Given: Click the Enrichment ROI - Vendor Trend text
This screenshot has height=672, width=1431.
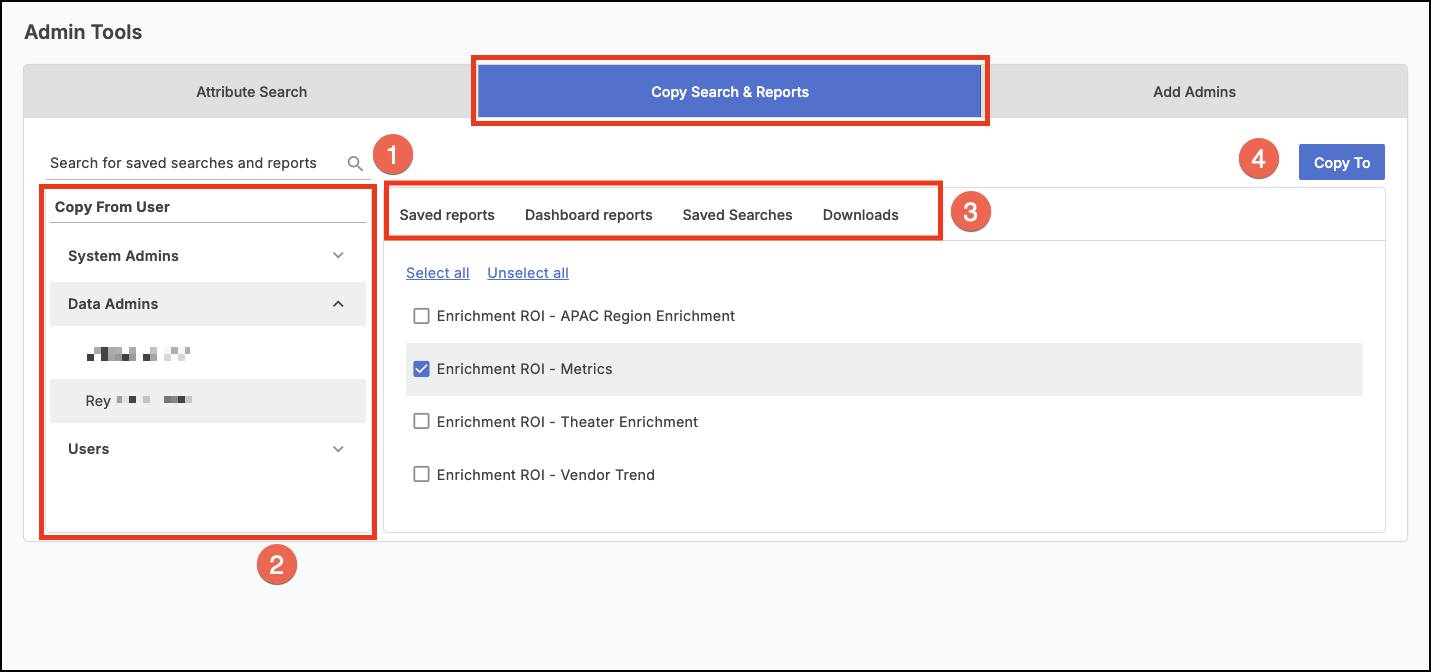Looking at the screenshot, I should tap(546, 475).
